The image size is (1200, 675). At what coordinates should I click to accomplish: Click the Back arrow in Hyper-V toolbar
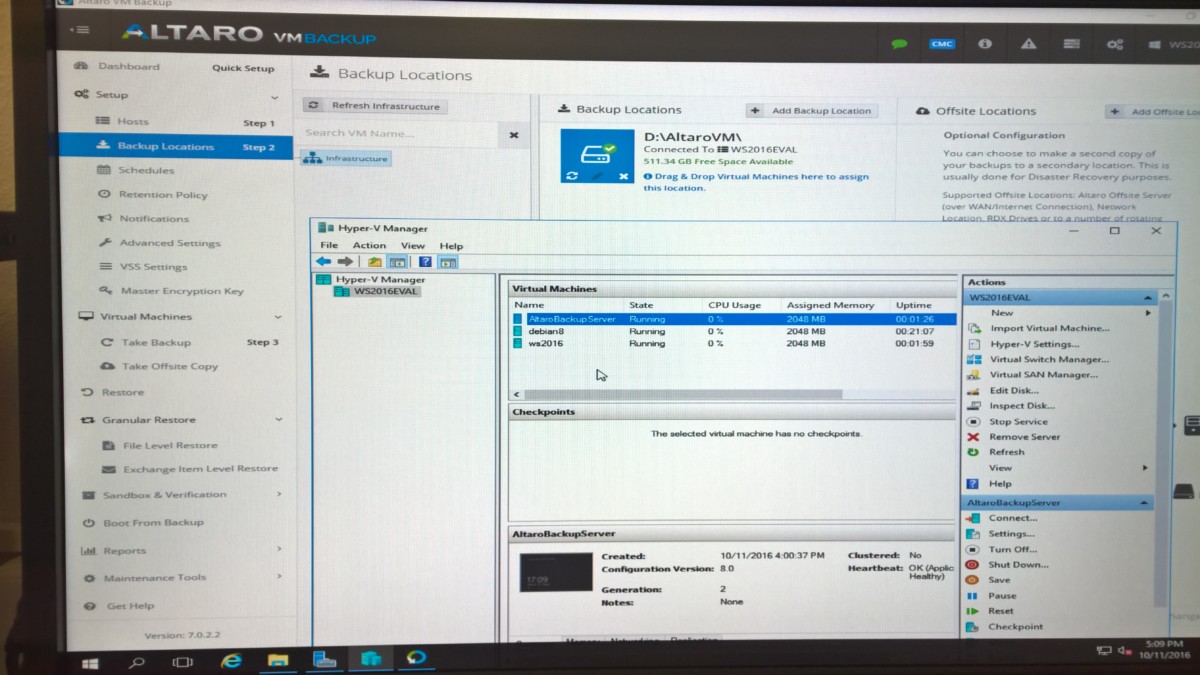click(x=323, y=262)
